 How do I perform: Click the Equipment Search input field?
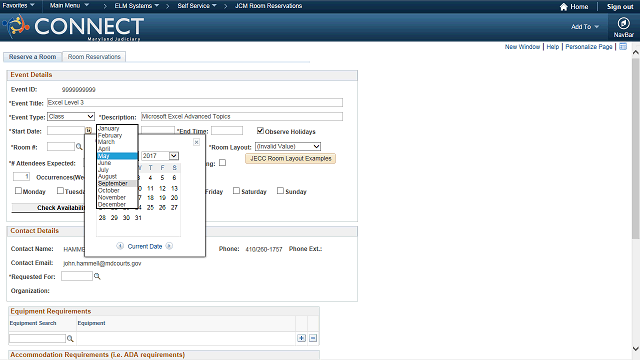pos(37,338)
